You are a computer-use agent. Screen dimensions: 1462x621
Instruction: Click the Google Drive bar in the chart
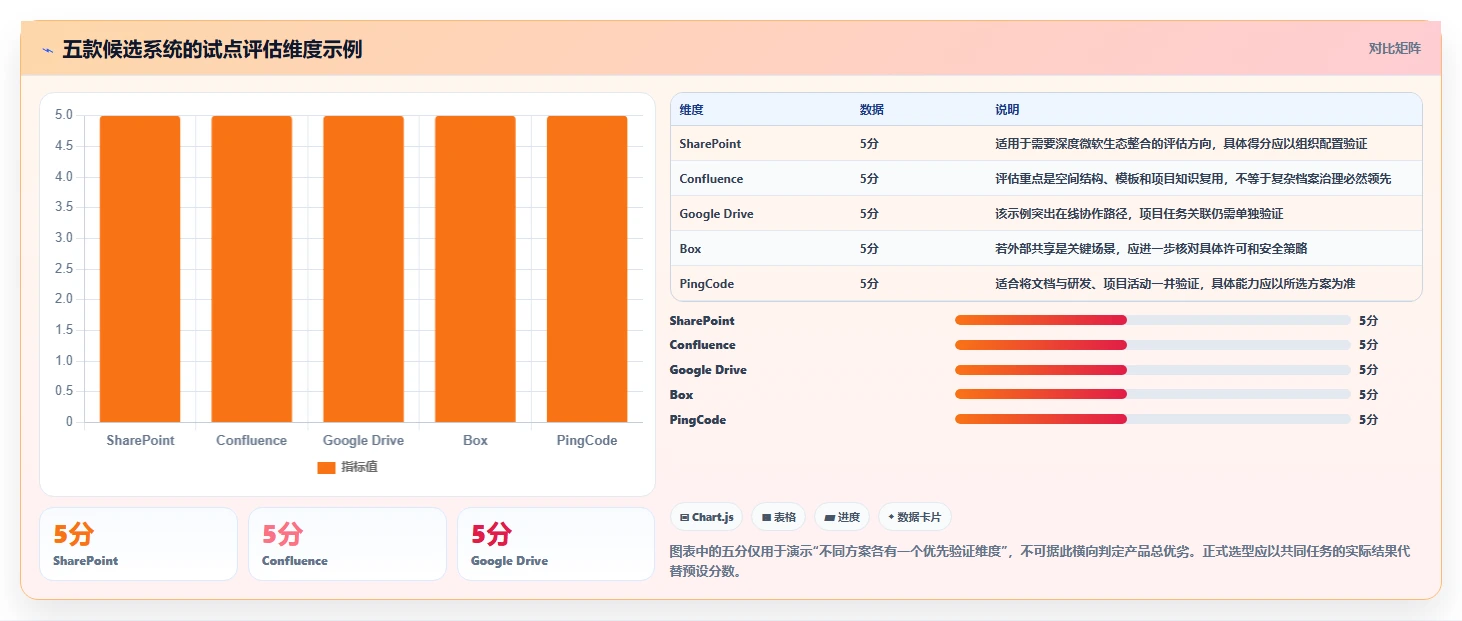[363, 269]
